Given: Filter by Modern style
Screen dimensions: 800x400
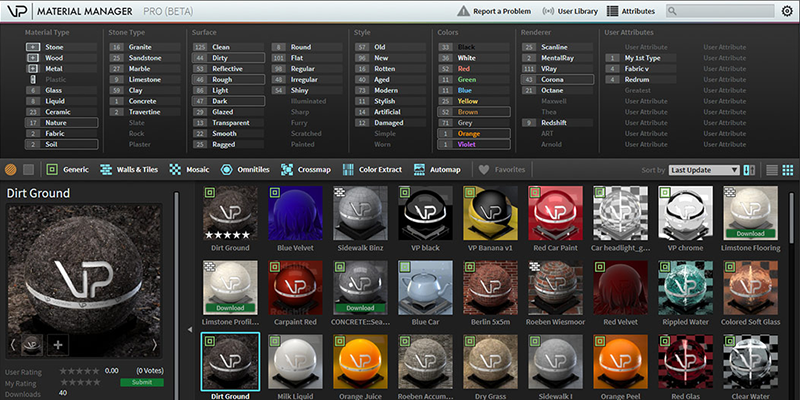Looking at the screenshot, I should point(390,90).
